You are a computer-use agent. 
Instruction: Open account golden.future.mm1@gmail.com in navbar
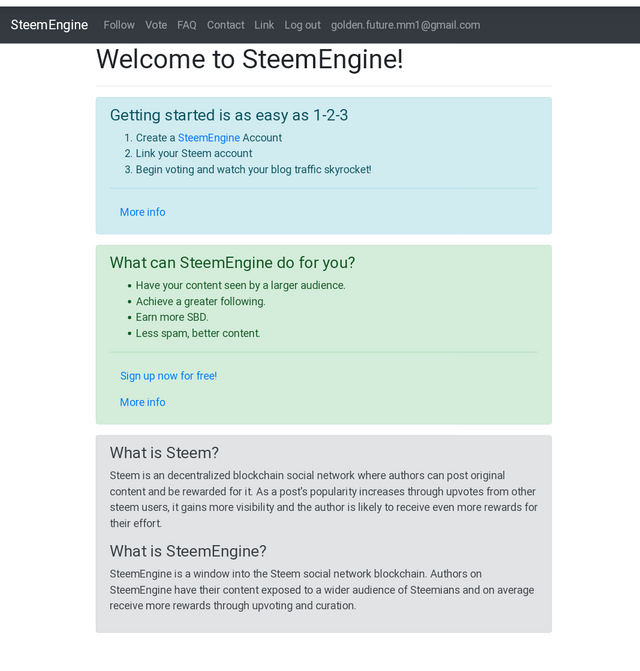(406, 25)
